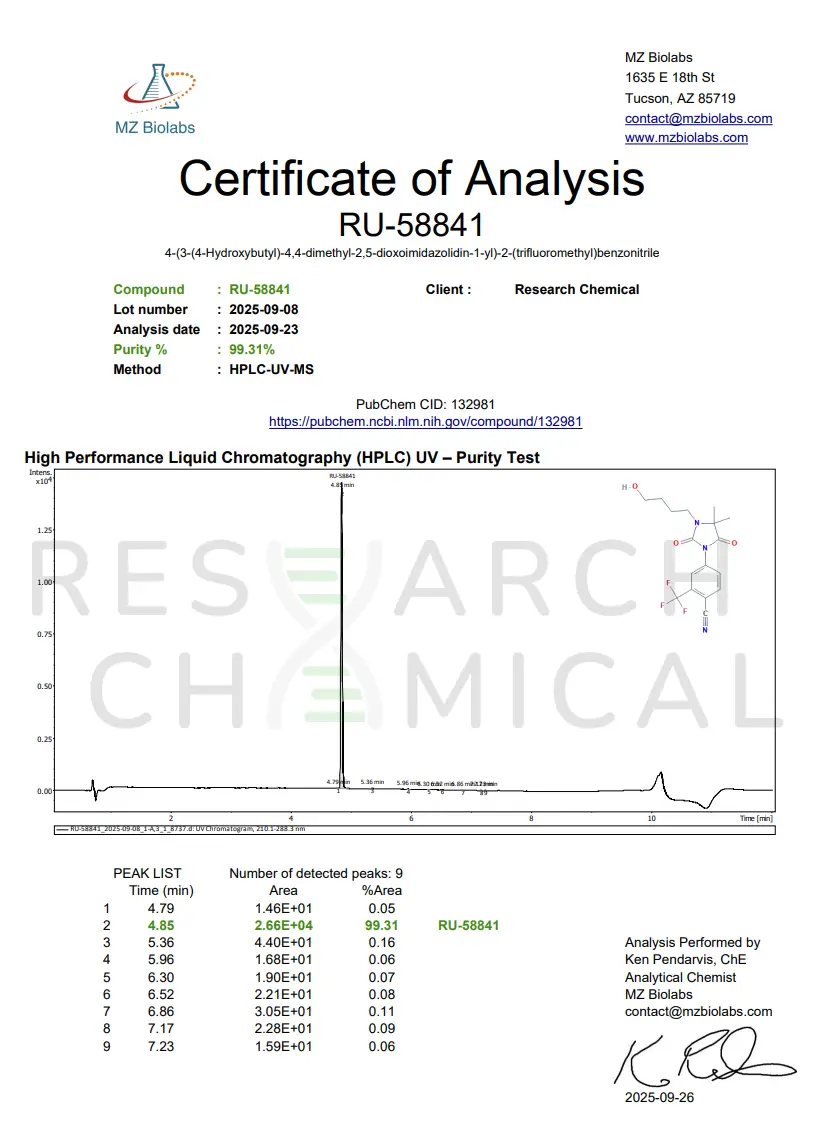
Task: Select the Analysis date 2025-09-23 value
Action: [x=264, y=329]
